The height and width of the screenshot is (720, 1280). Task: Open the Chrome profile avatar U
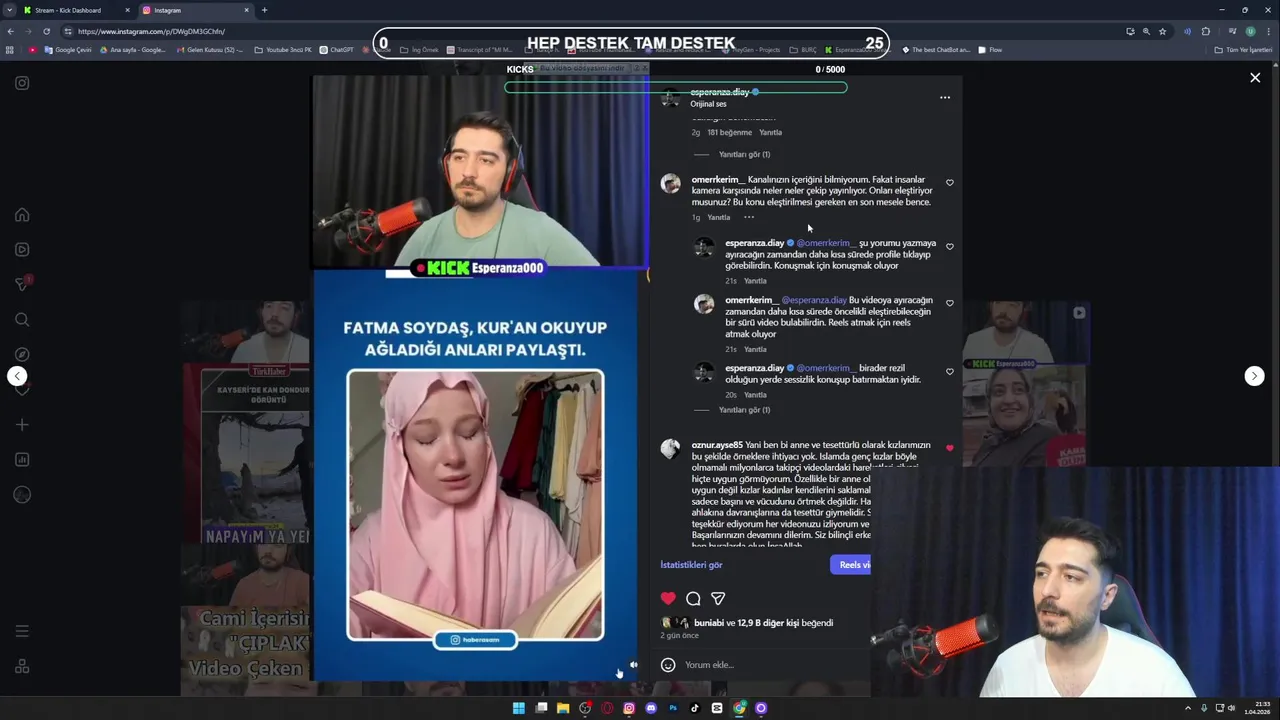pos(1250,31)
